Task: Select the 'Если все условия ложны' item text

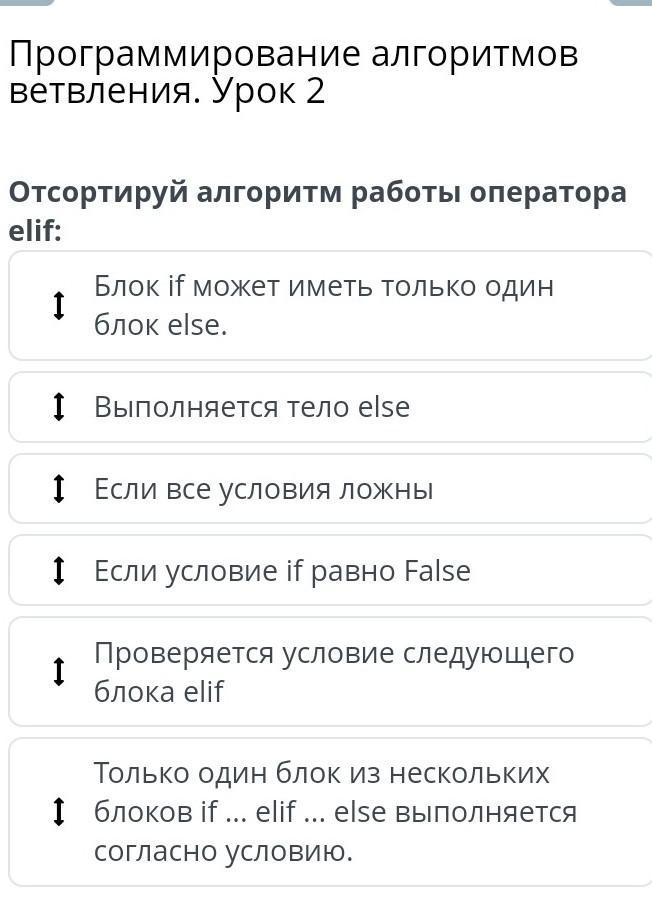Action: [x=263, y=489]
